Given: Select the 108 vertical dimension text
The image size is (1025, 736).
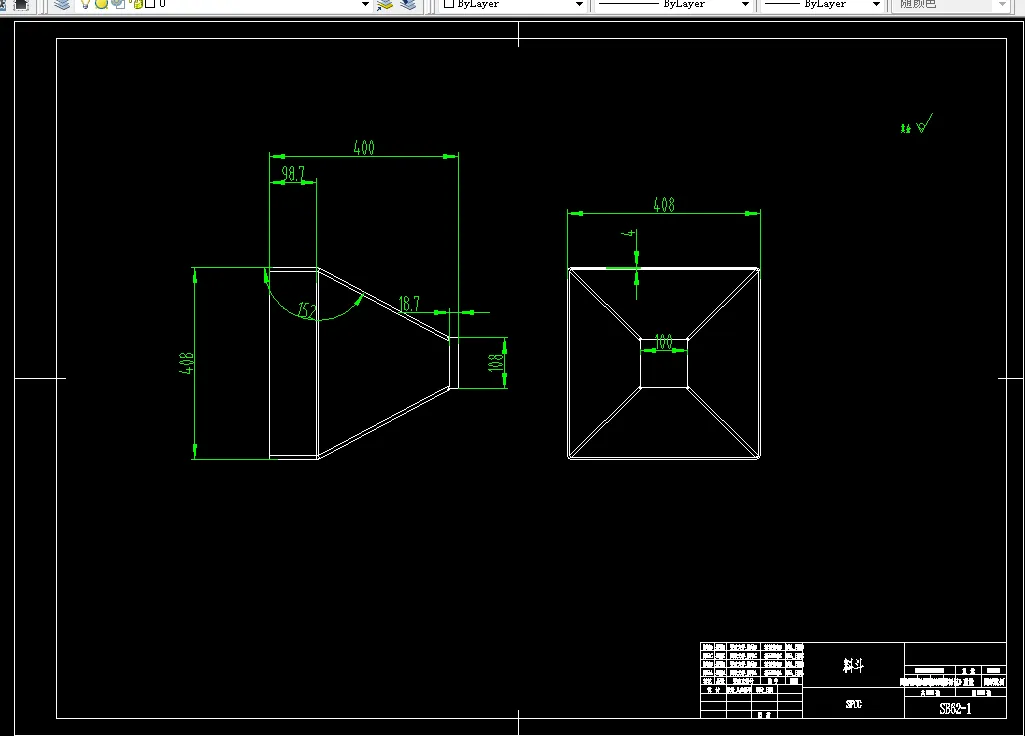Looking at the screenshot, I should (497, 363).
